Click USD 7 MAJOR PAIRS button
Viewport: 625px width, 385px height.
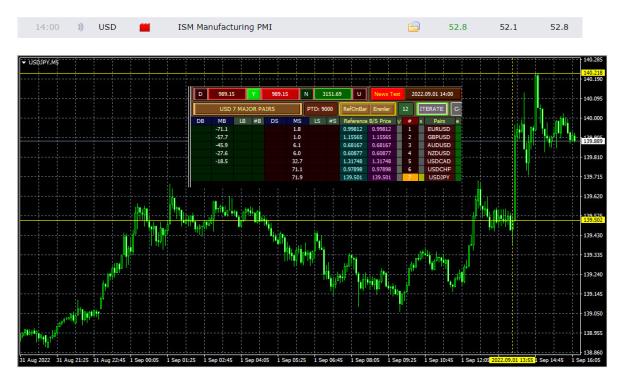[x=247, y=109]
